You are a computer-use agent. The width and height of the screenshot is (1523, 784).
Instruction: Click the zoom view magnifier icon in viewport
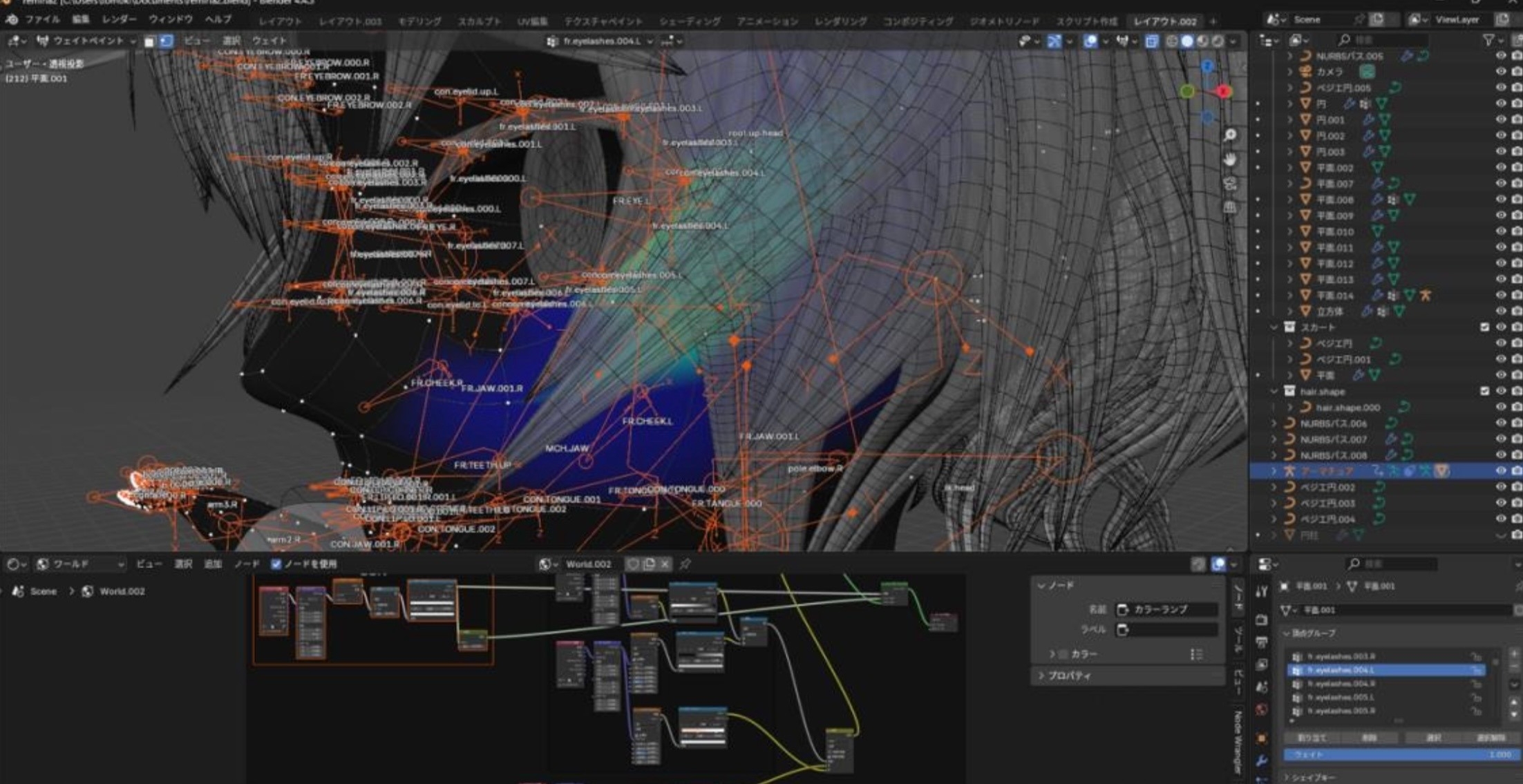[x=1230, y=135]
